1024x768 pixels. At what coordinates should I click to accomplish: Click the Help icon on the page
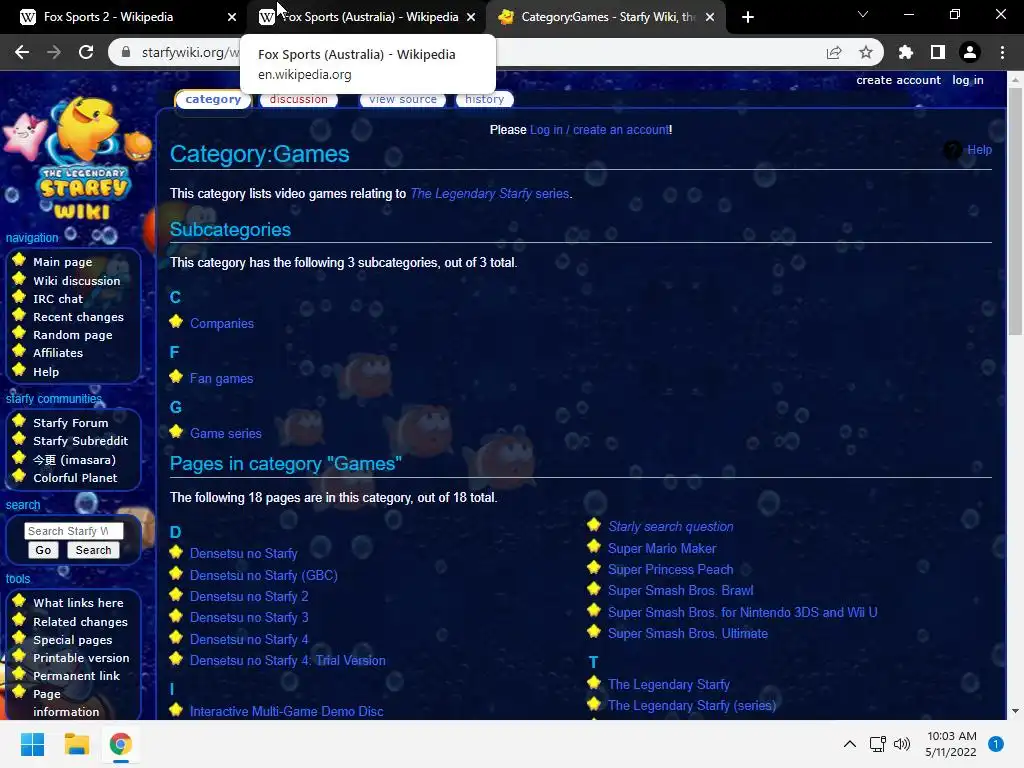tap(953, 150)
